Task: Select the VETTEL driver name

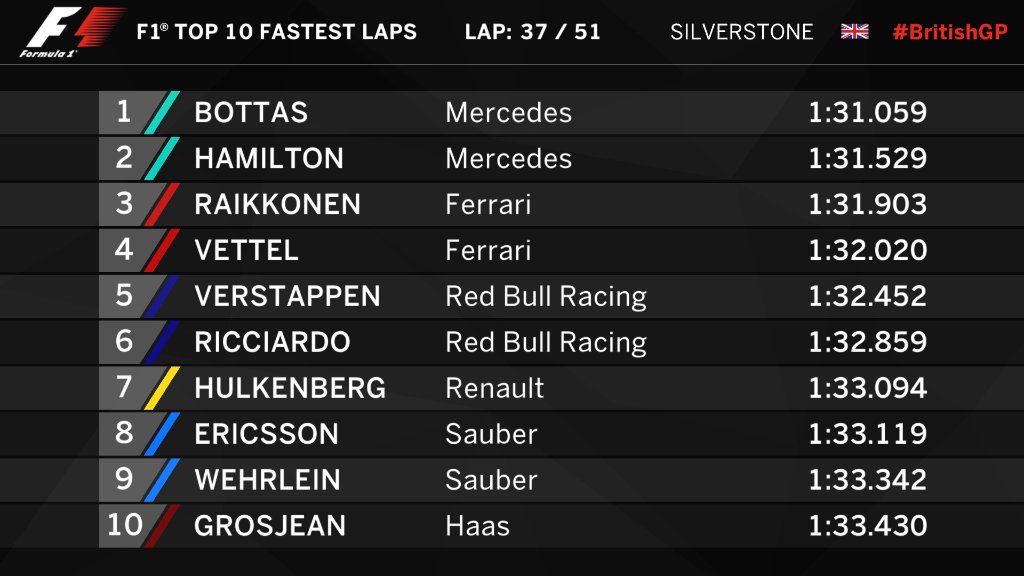Action: coord(246,250)
